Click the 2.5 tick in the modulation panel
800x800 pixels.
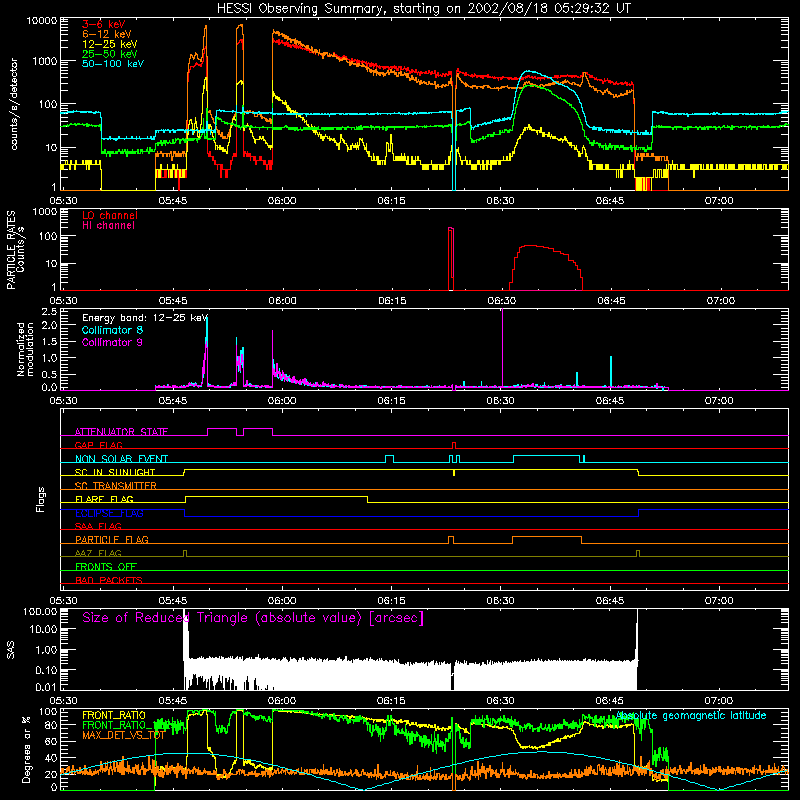click(x=49, y=311)
